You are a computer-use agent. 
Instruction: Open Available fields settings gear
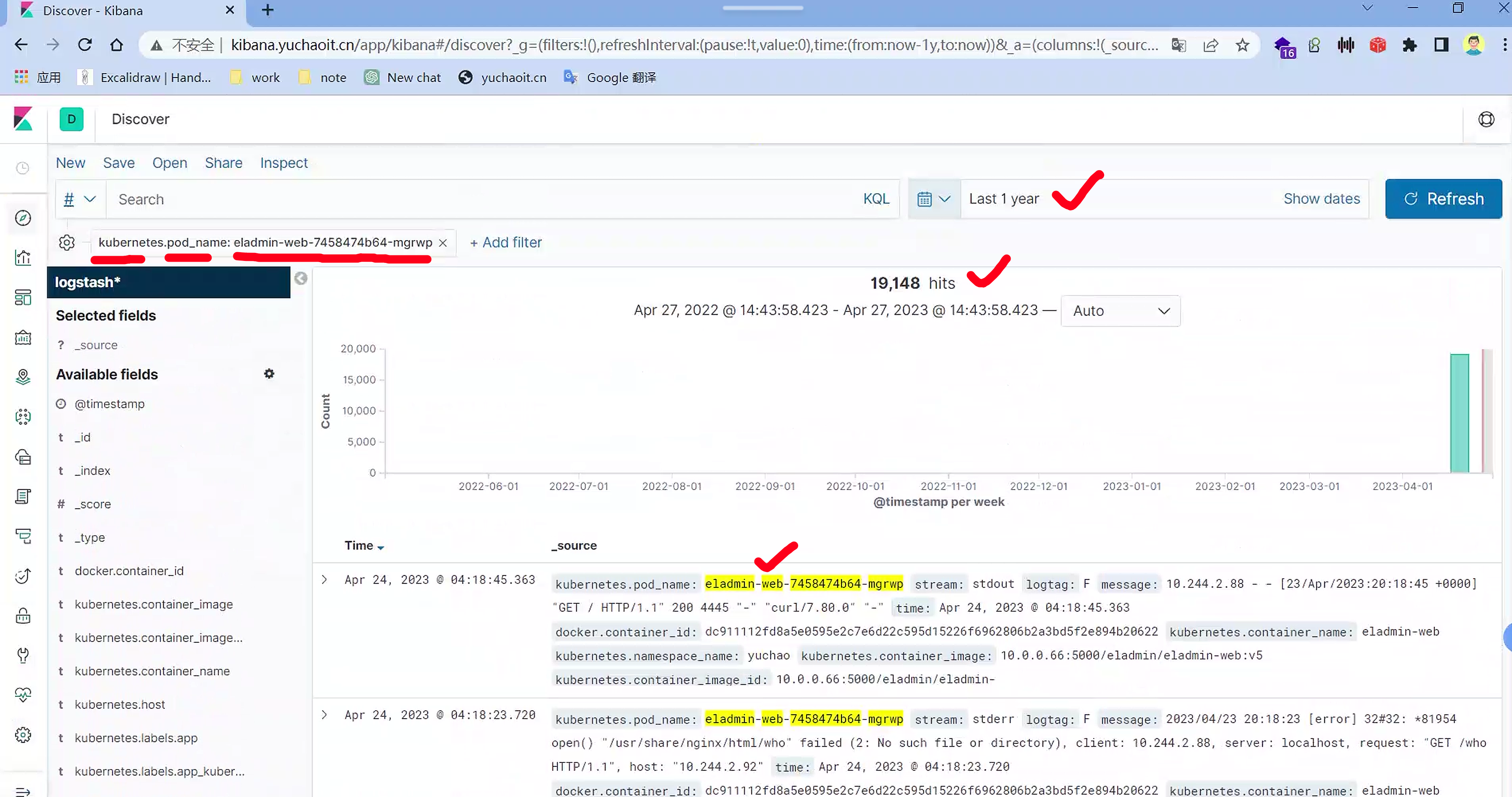tap(269, 374)
